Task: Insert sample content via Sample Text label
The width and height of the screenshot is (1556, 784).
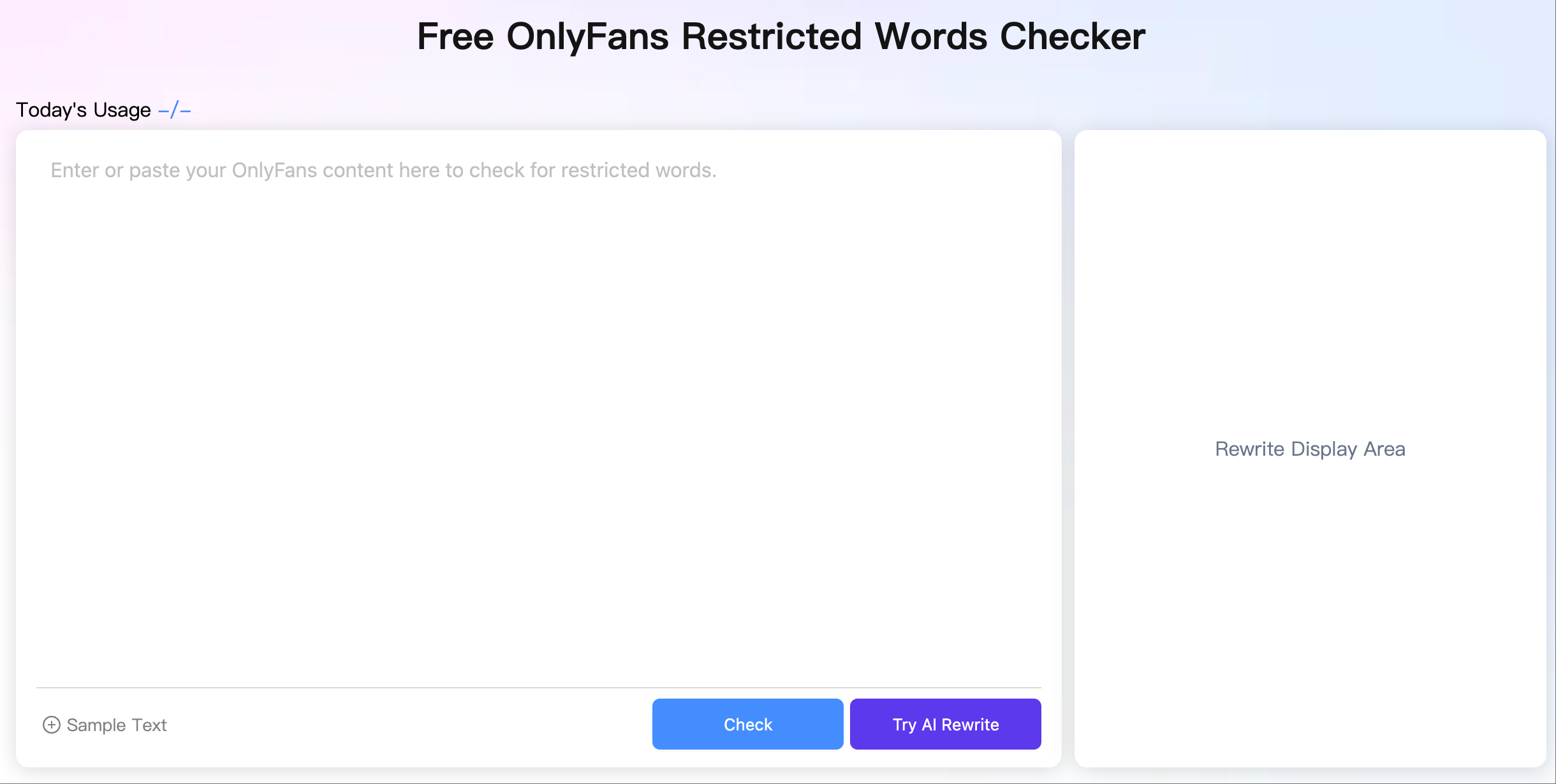Action: pyautogui.click(x=117, y=725)
